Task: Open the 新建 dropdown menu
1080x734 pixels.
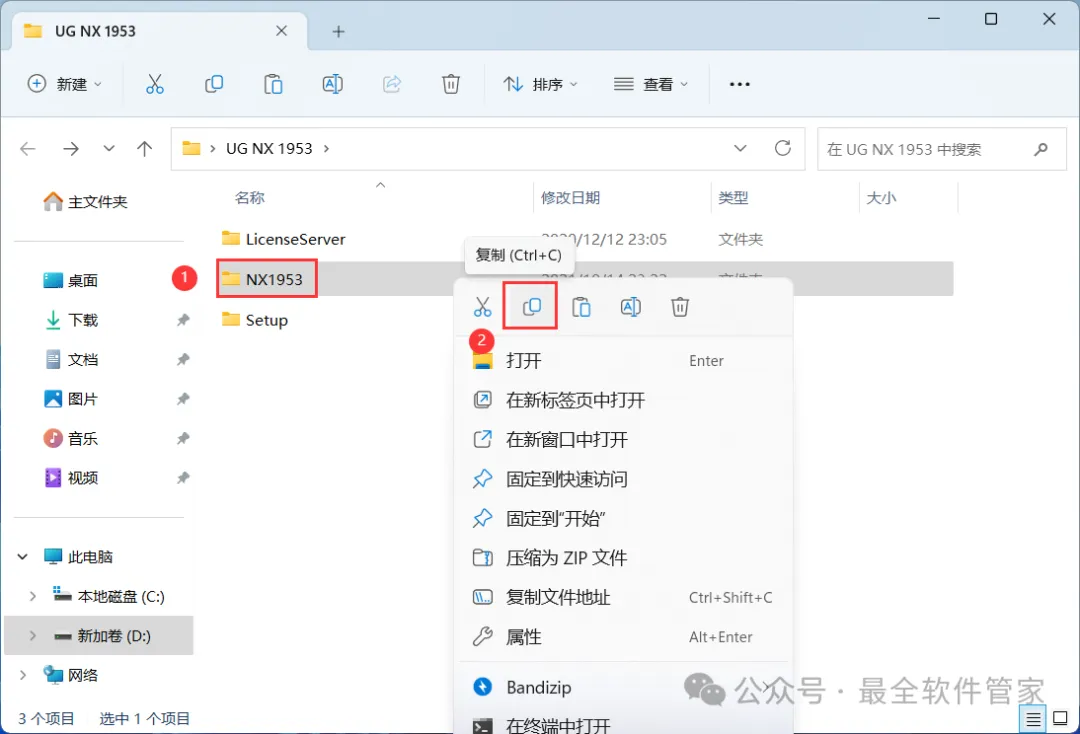Action: pyautogui.click(x=65, y=84)
